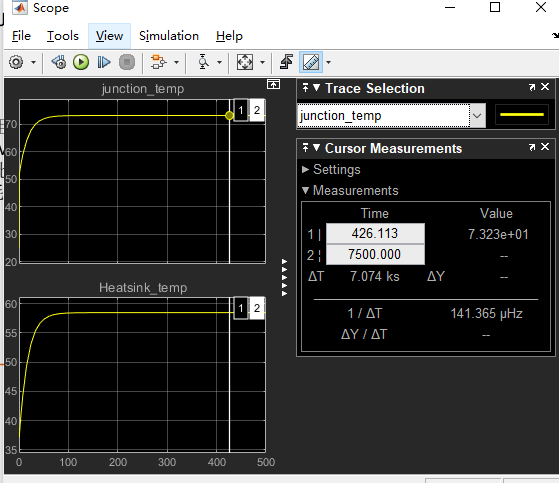Select the Zoom tool icon
This screenshot has width=559, height=483.
(x=204, y=62)
